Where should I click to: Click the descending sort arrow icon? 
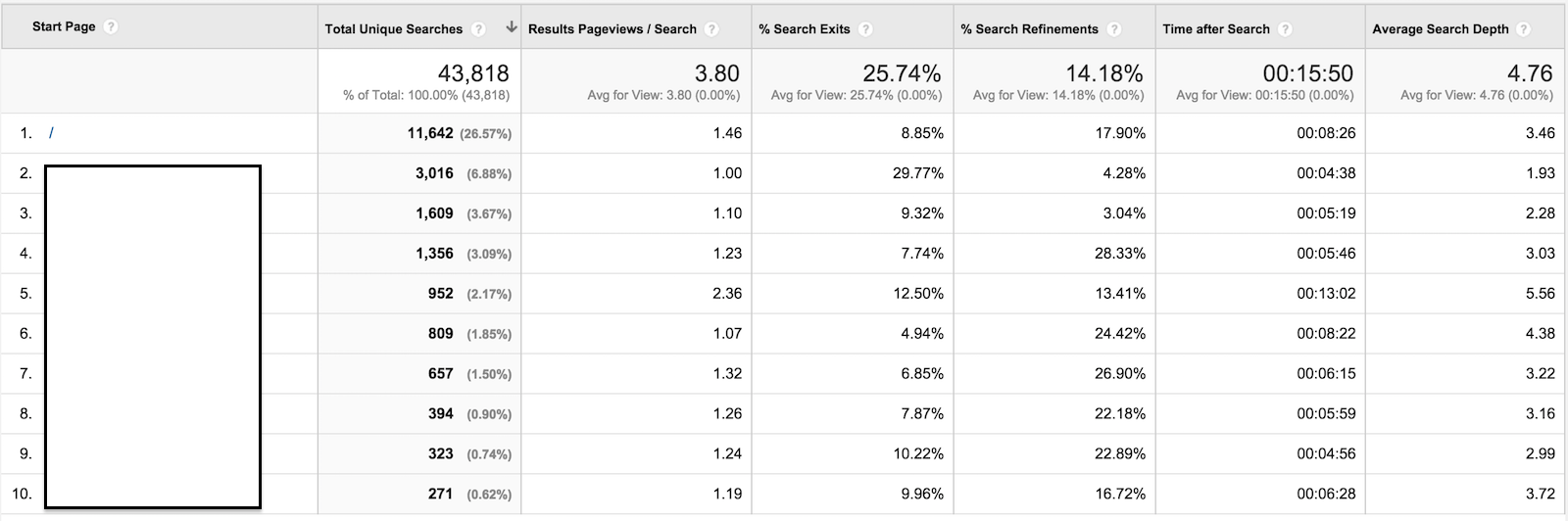pos(511,27)
